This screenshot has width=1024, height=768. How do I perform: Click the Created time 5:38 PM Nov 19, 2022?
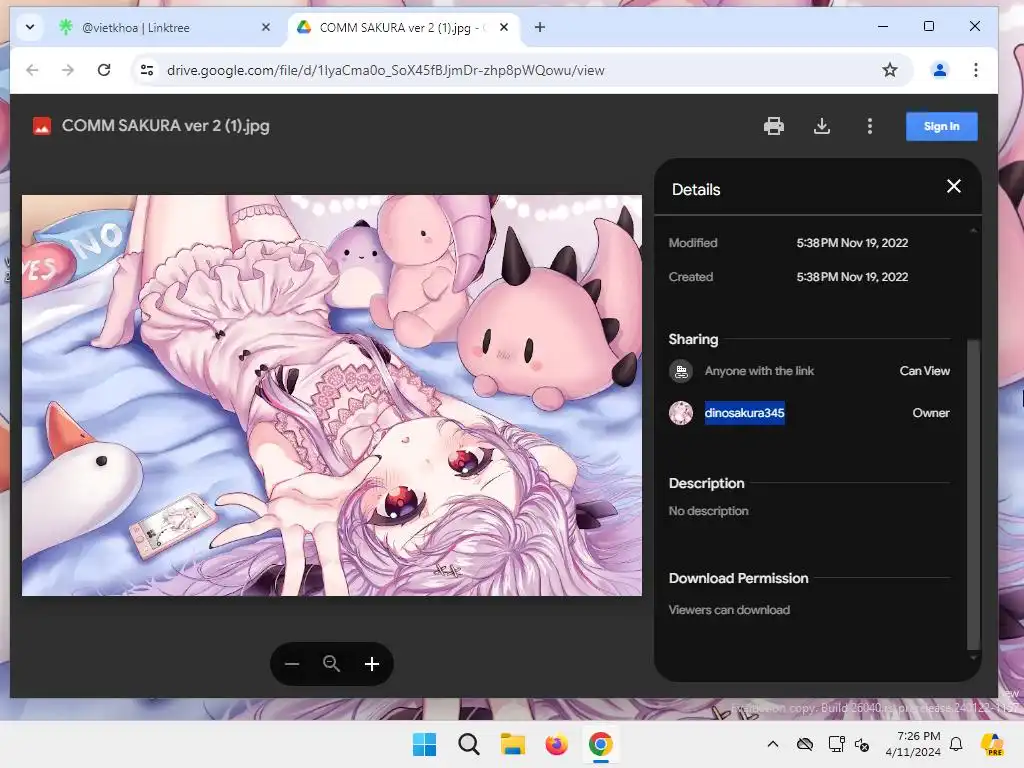[x=852, y=277]
